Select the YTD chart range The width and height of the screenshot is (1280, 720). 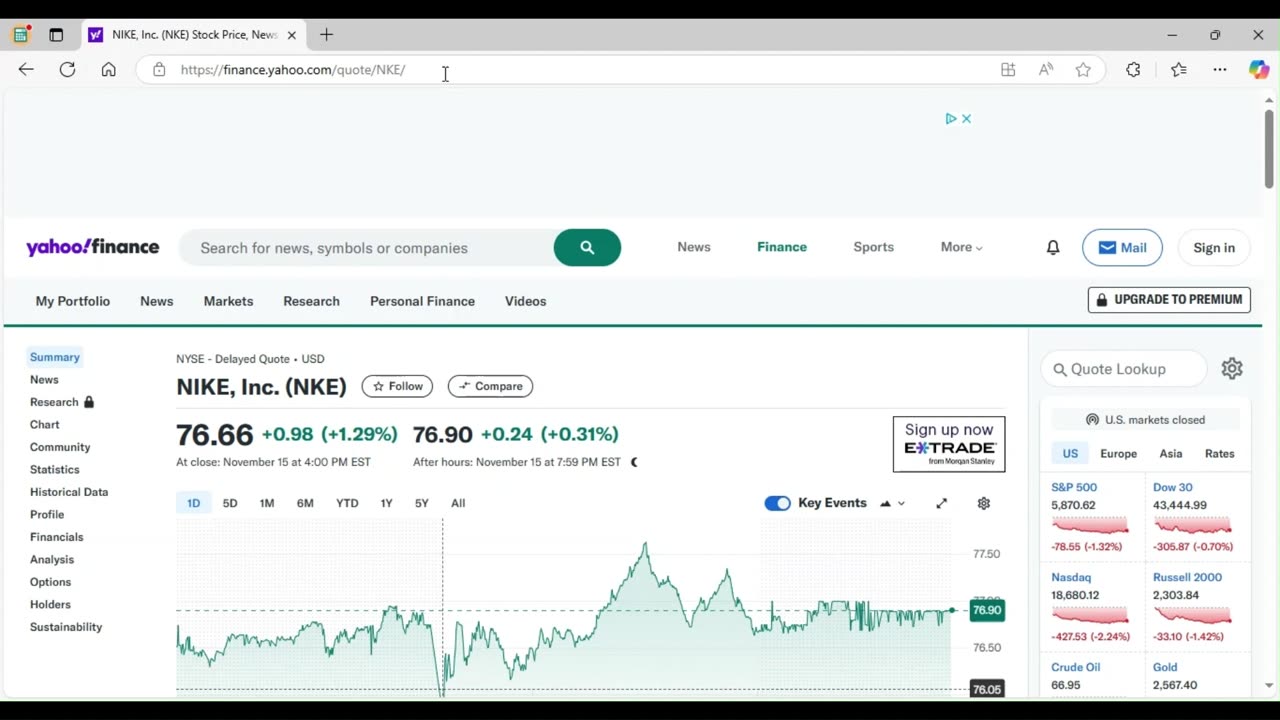[347, 503]
